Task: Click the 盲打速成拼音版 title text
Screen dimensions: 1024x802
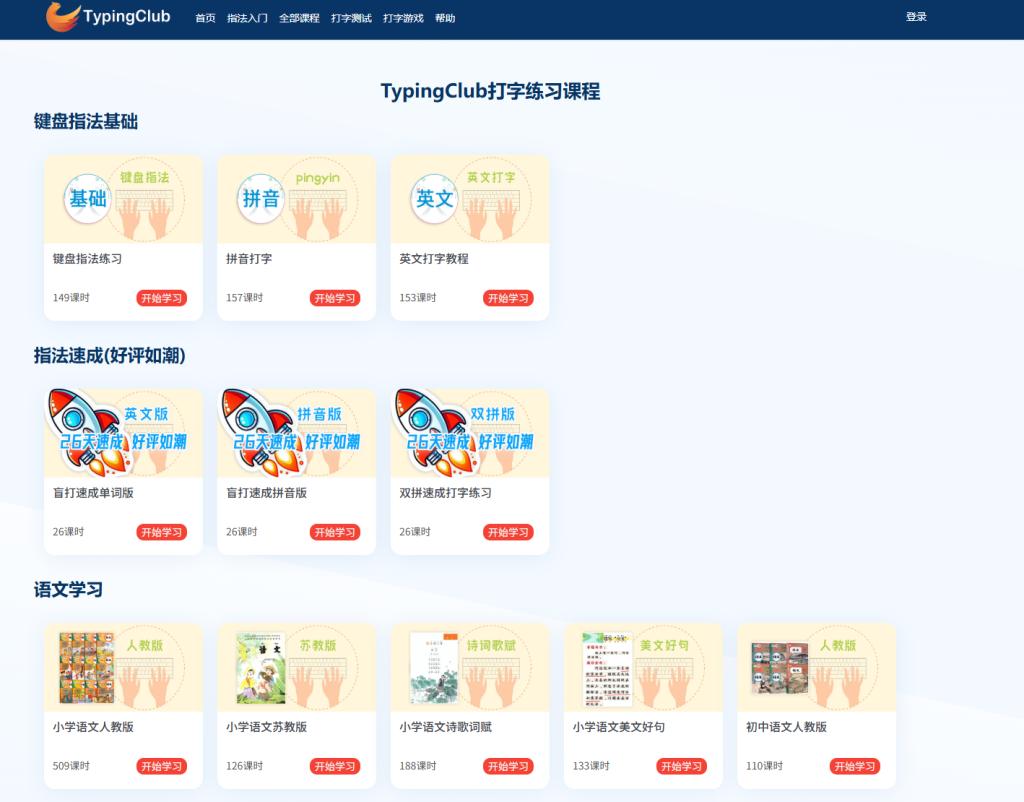Action: (266, 492)
